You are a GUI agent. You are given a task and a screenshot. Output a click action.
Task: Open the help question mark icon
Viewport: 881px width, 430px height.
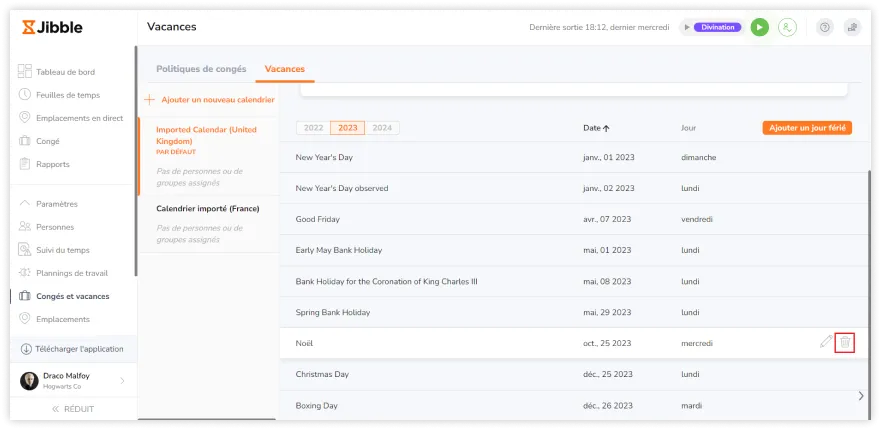click(824, 27)
